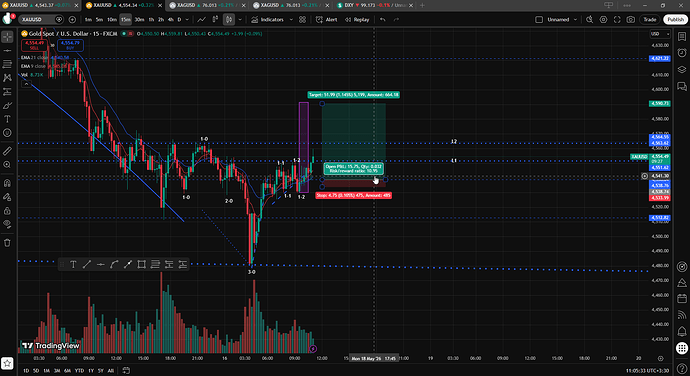Switch to first XAGUSD browser tab
This screenshot has height=376, width=690.
click(207, 5)
